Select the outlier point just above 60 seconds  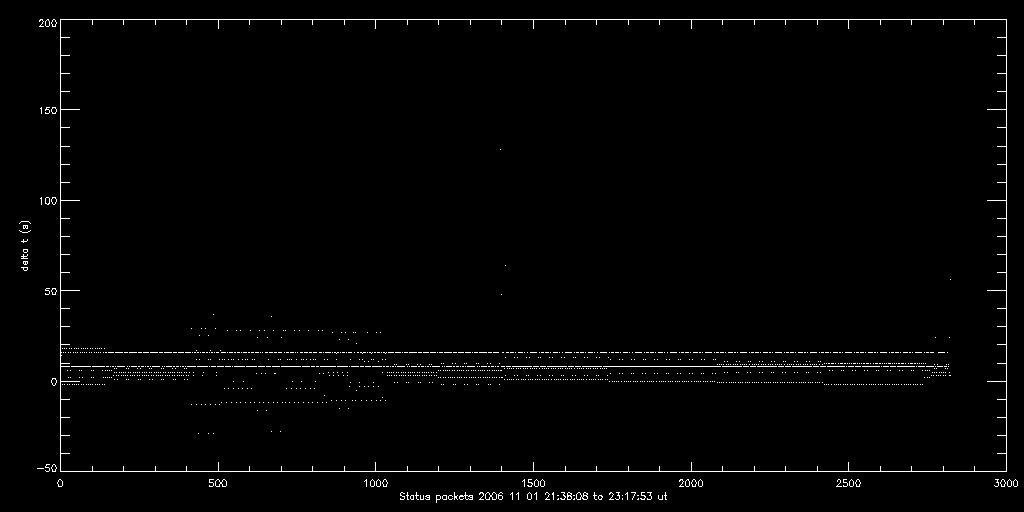click(x=506, y=266)
